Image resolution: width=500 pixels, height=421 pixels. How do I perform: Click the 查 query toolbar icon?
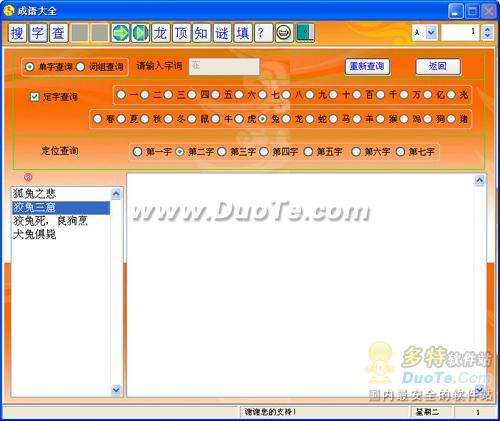pos(58,33)
